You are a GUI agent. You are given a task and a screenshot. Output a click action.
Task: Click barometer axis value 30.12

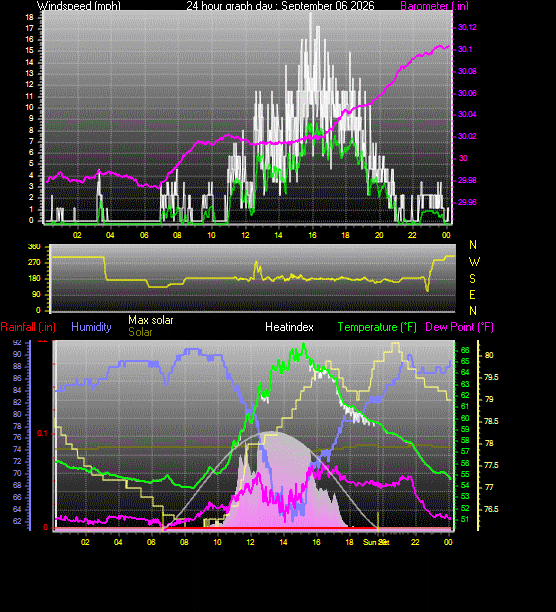click(x=467, y=27)
